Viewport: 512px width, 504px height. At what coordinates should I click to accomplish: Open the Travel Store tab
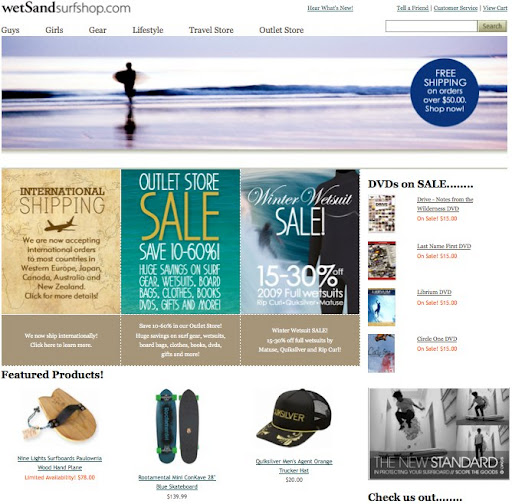pyautogui.click(x=211, y=30)
